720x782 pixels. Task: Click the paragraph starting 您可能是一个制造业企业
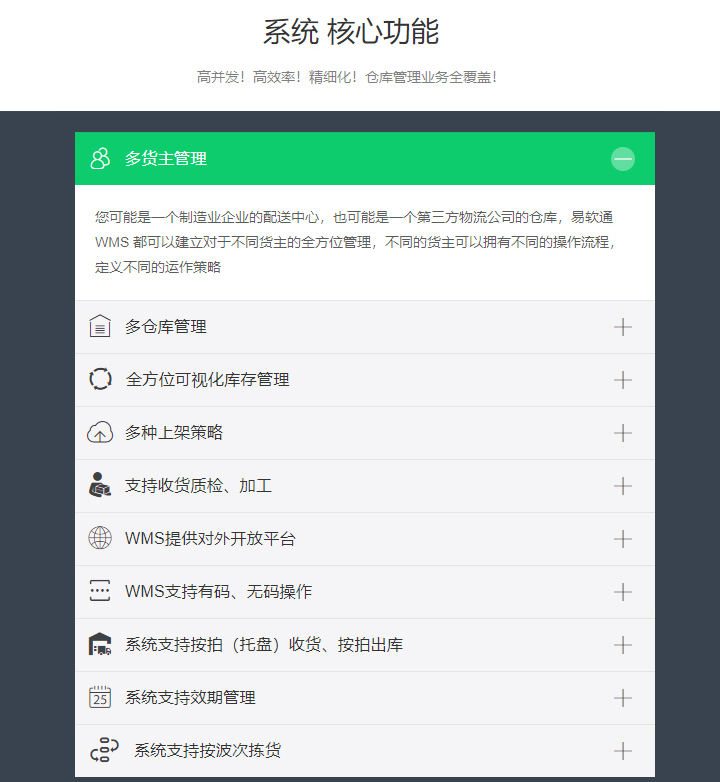(357, 242)
